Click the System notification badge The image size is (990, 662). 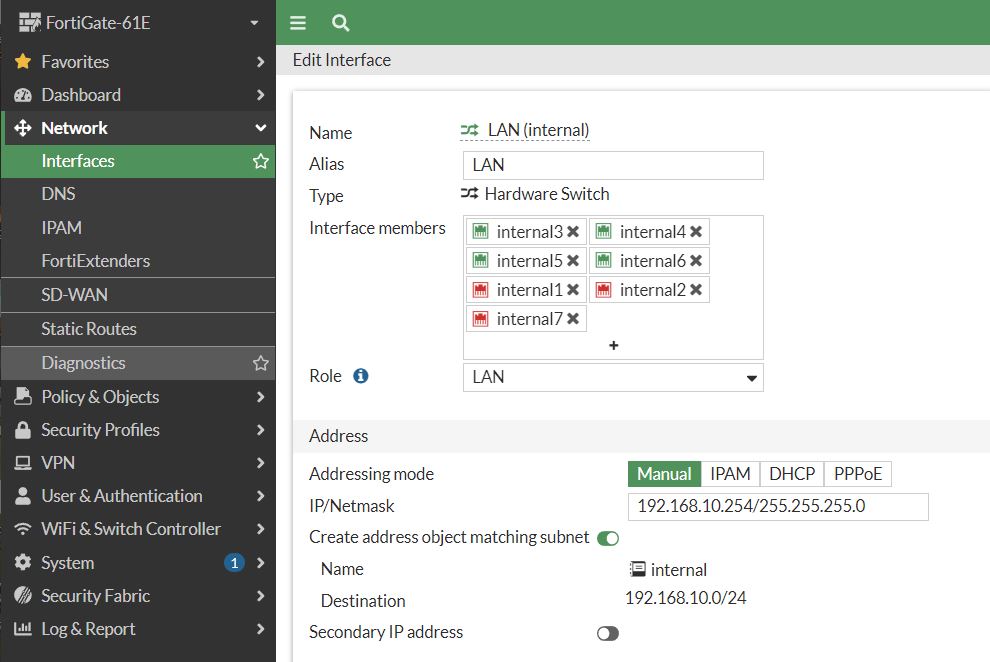[234, 563]
